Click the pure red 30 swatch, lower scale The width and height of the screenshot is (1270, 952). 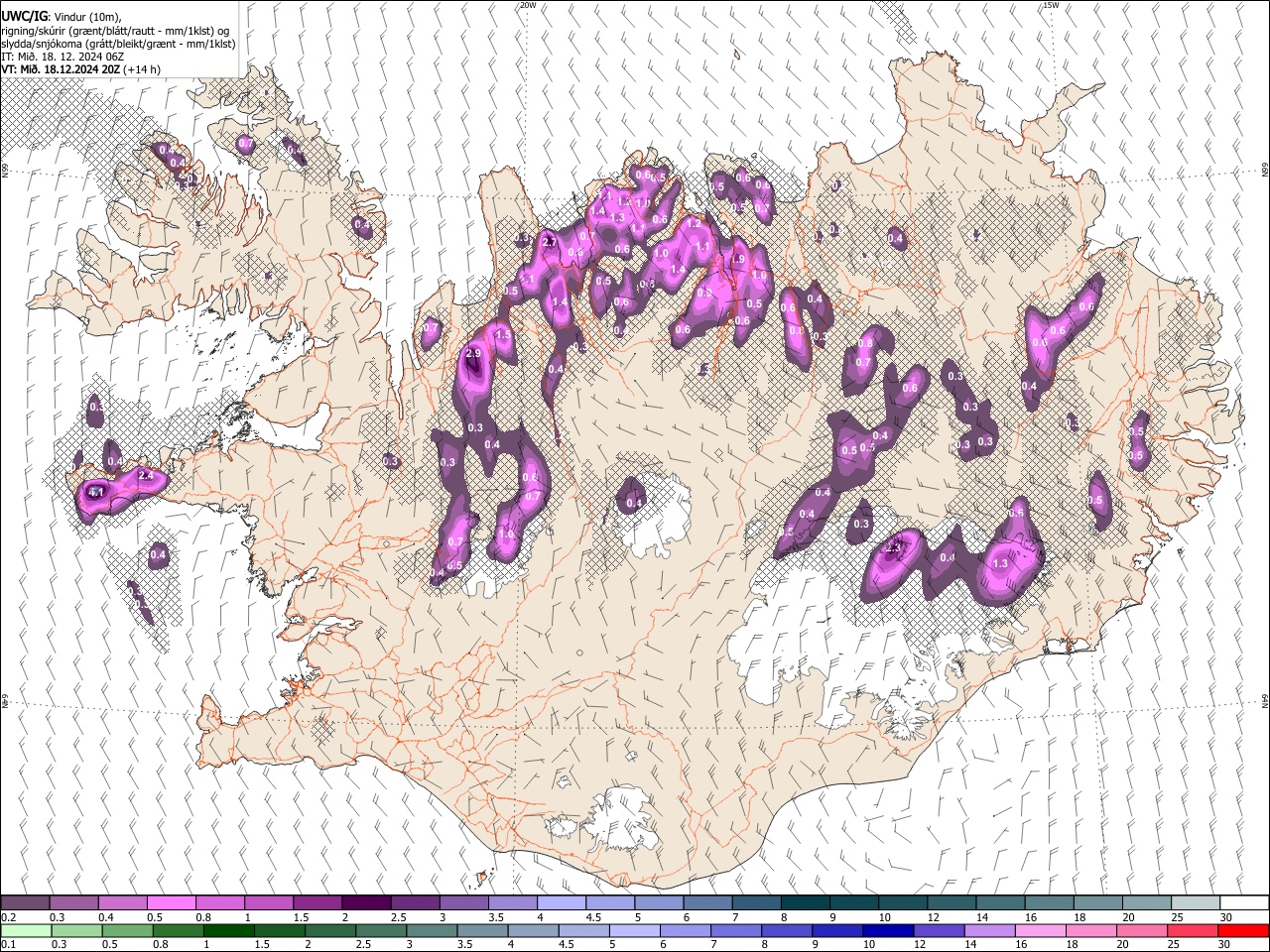1244,931
